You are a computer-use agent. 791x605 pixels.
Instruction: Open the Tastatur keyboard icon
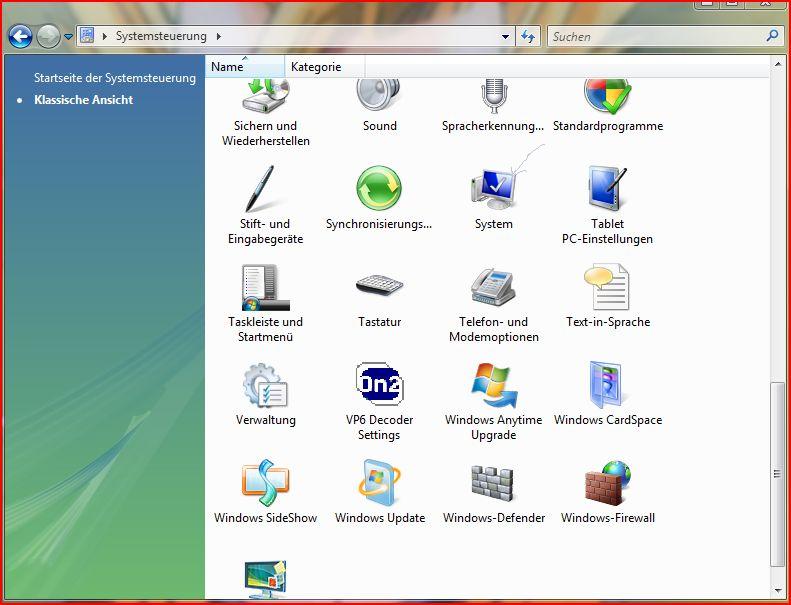tap(379, 285)
